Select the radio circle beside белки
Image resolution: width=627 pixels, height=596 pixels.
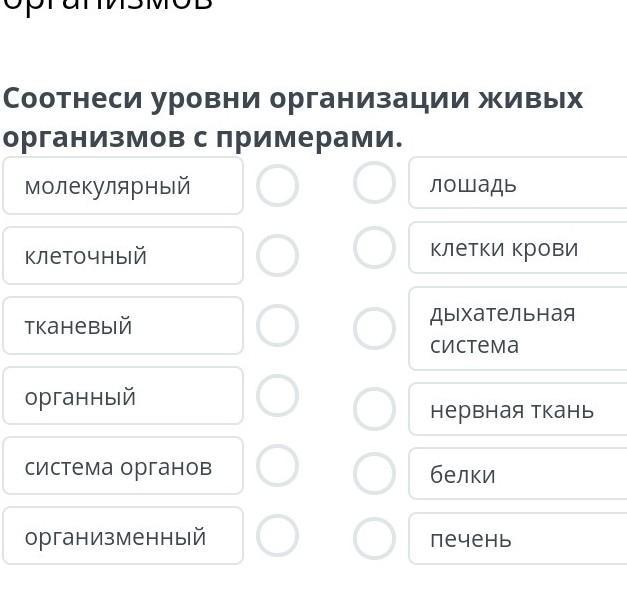(374, 474)
